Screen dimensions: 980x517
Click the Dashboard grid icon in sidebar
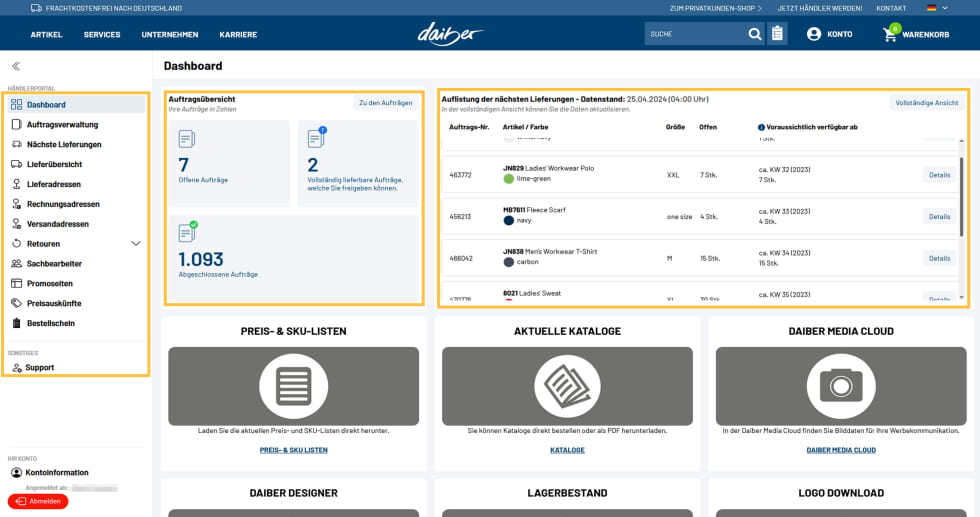[x=16, y=104]
